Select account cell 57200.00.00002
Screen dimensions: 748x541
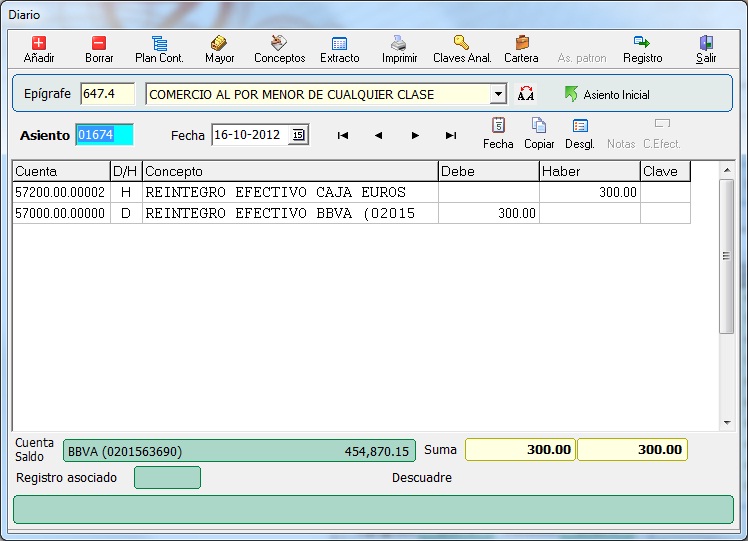point(61,192)
